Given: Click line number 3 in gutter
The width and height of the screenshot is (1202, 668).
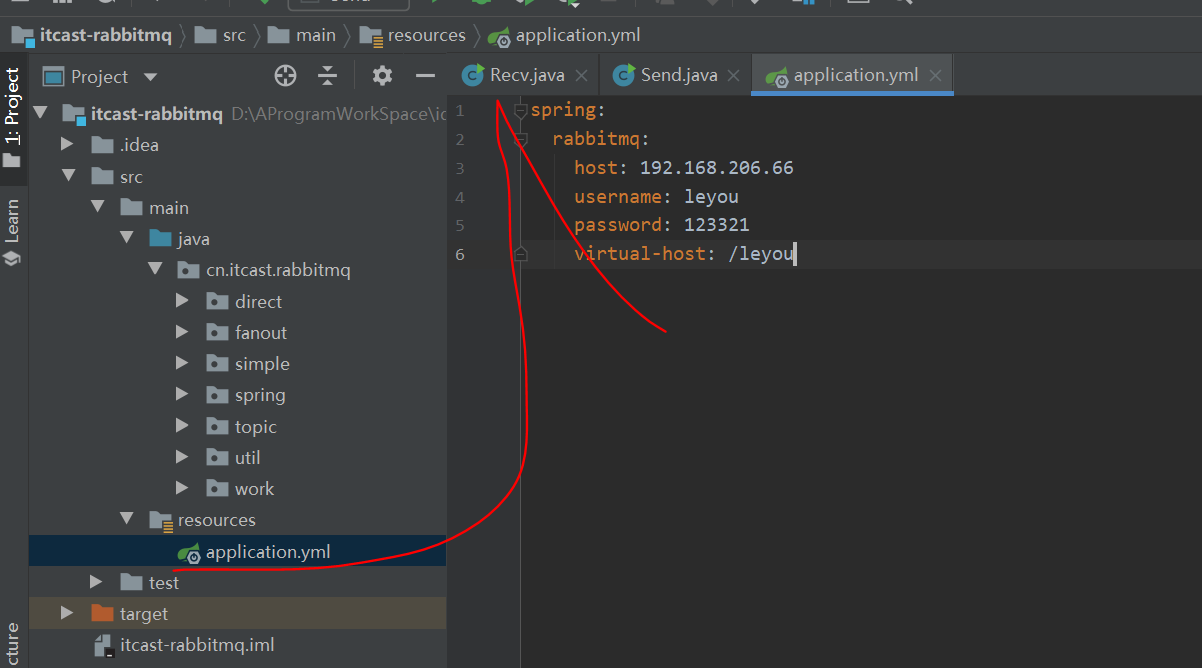Looking at the screenshot, I should (x=459, y=168).
